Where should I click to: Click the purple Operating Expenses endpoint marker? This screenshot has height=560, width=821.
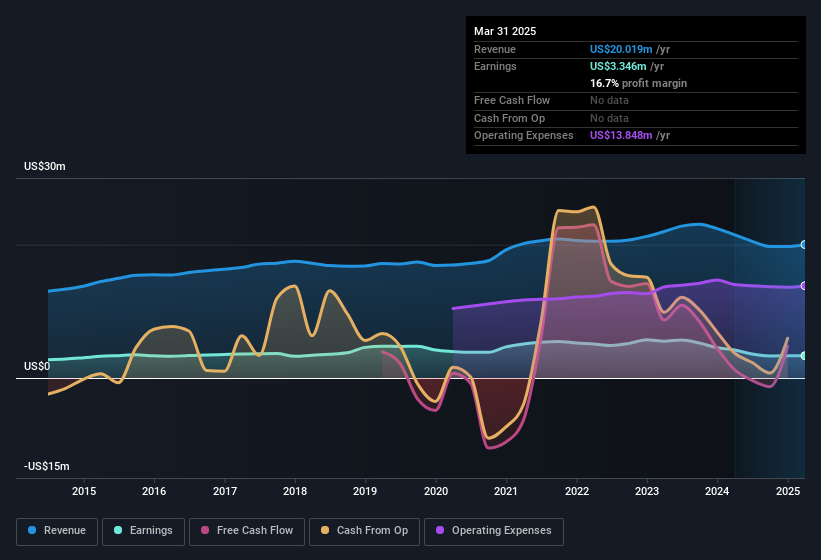point(804,286)
